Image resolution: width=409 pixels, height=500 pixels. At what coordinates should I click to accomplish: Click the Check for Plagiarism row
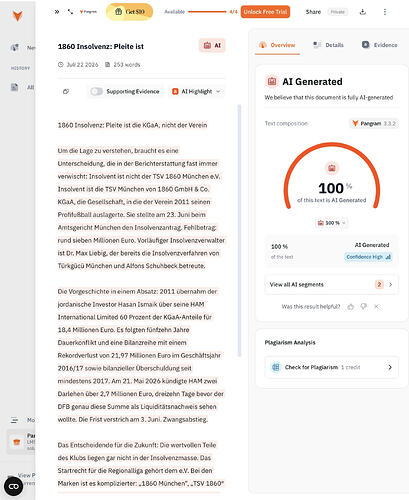pyautogui.click(x=331, y=367)
